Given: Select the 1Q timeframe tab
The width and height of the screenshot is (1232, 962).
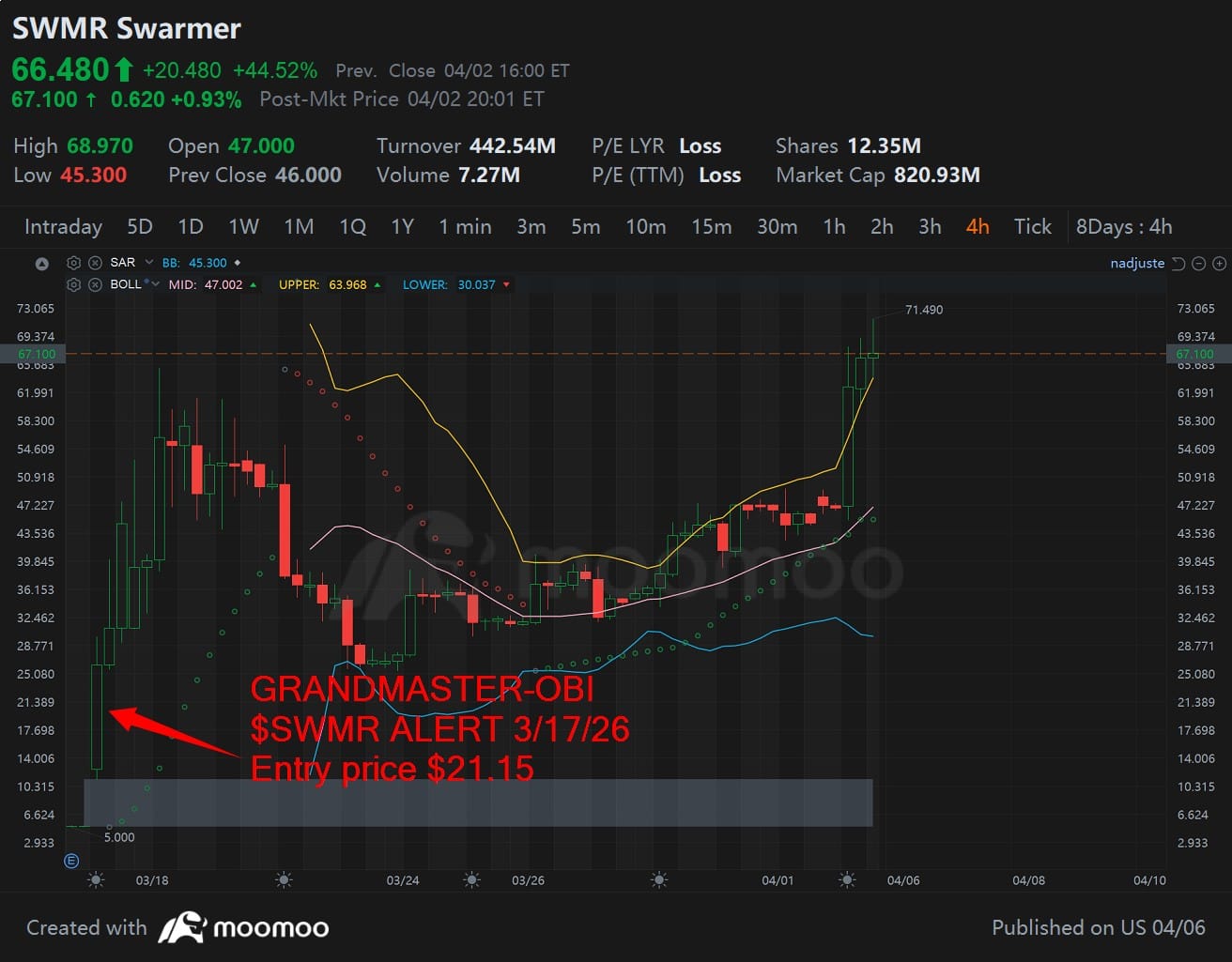Looking at the screenshot, I should pyautogui.click(x=352, y=227).
